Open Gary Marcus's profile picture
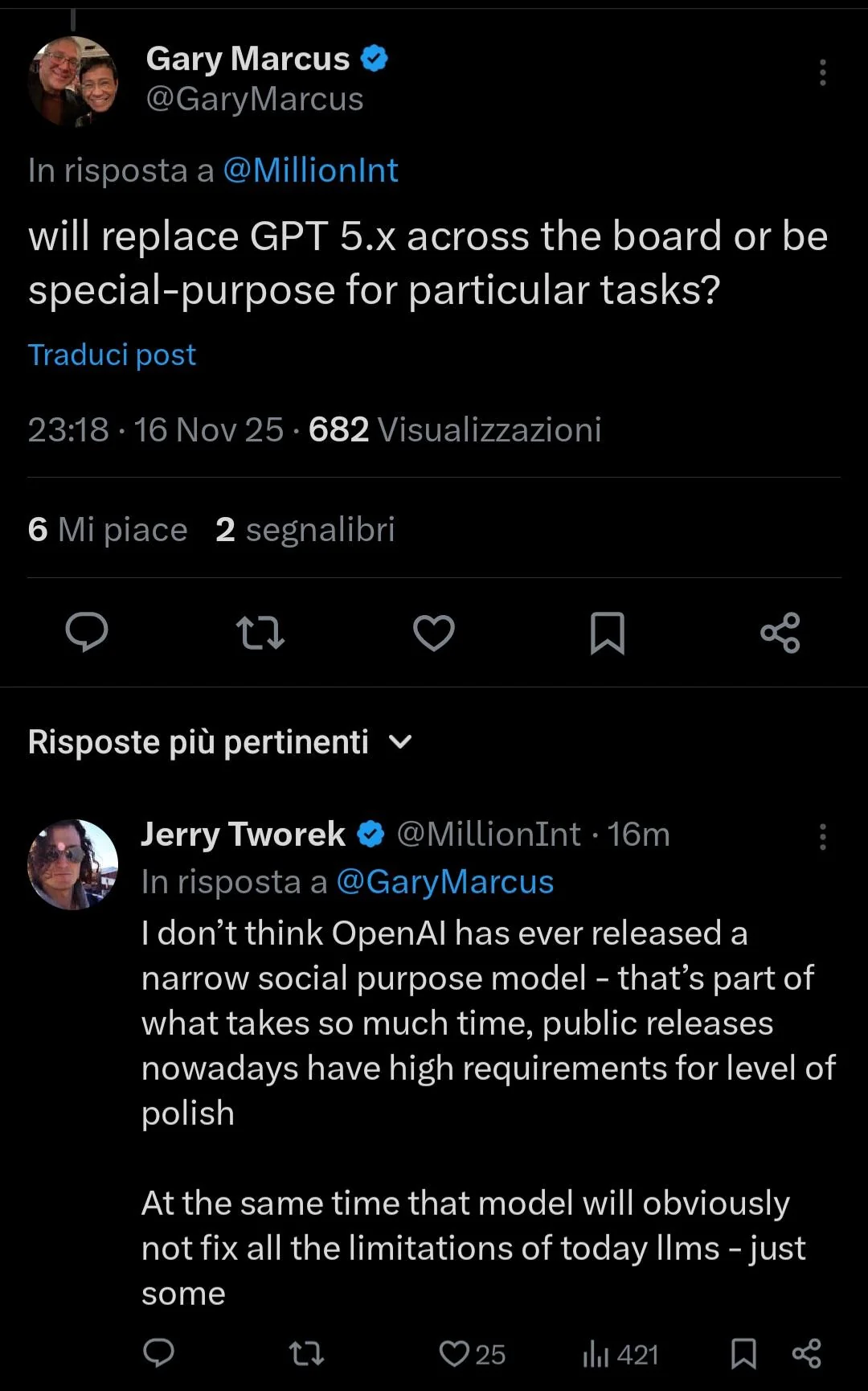This screenshot has width=868, height=1391. pyautogui.click(x=73, y=80)
